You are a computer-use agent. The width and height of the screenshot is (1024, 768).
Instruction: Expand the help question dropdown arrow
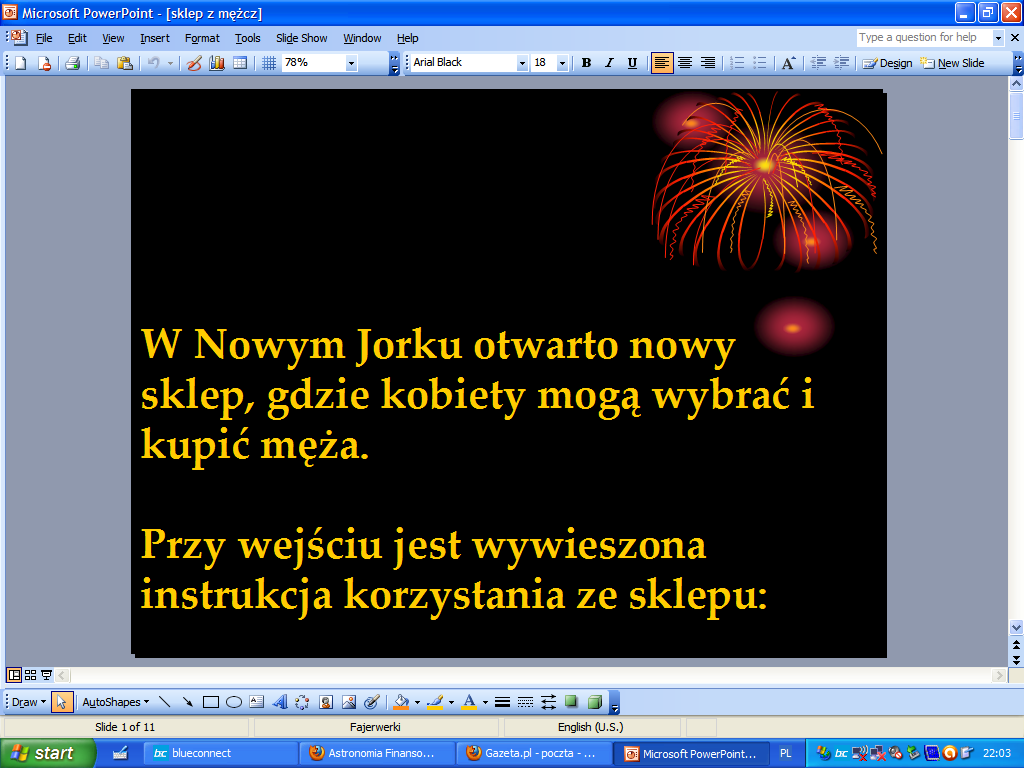[x=998, y=38]
